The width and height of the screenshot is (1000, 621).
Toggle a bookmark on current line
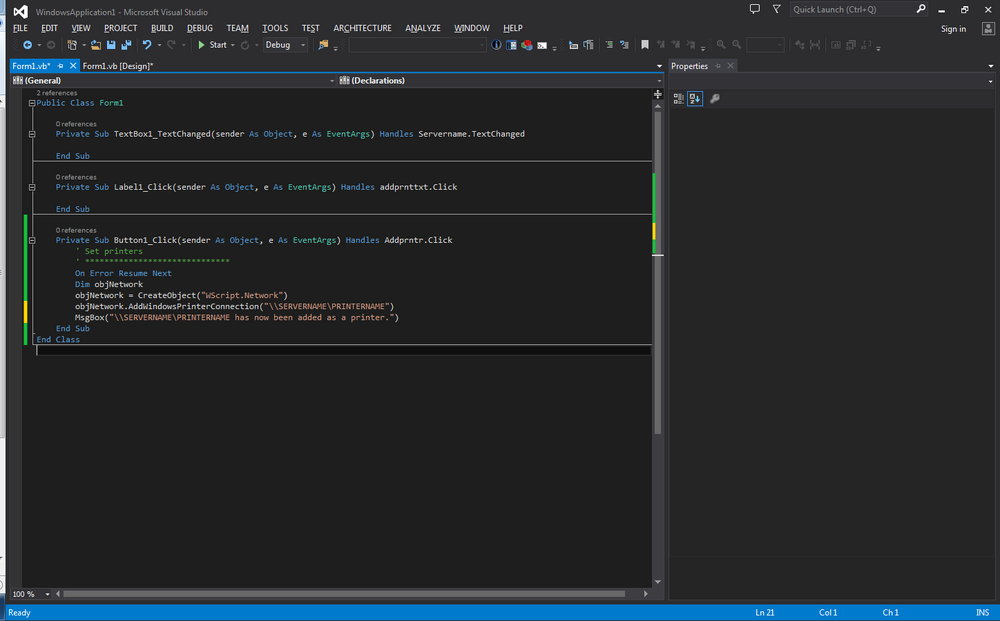click(645, 45)
